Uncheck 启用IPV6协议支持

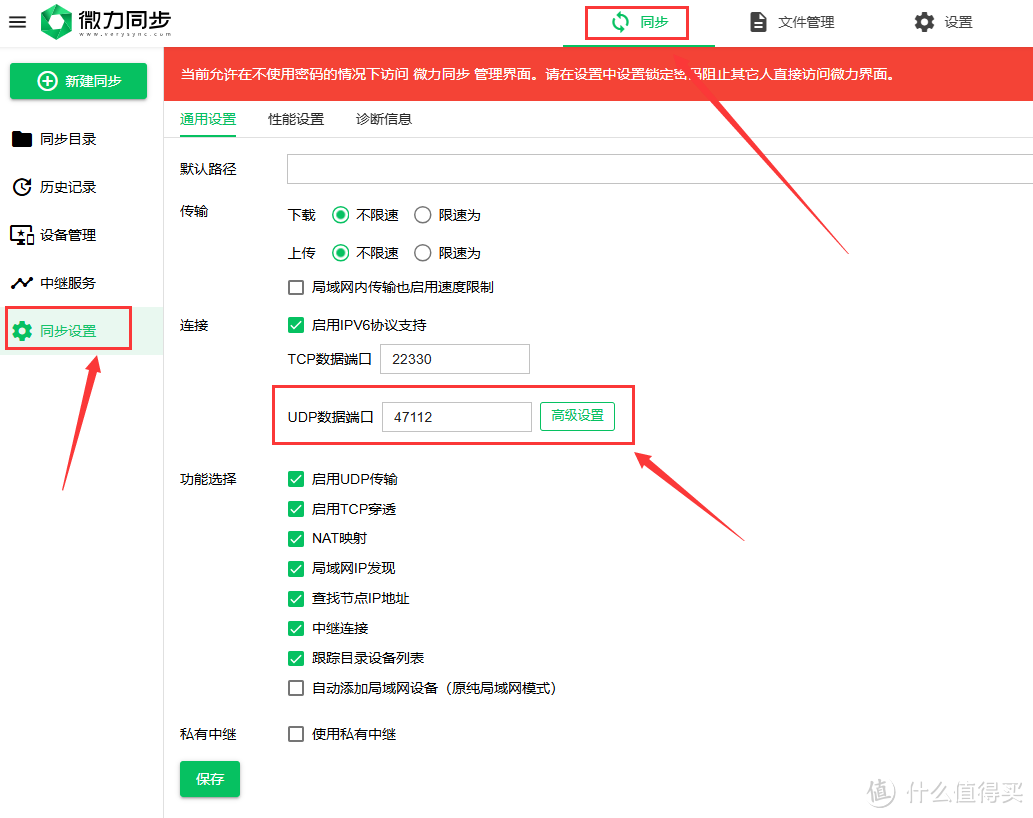click(x=296, y=324)
